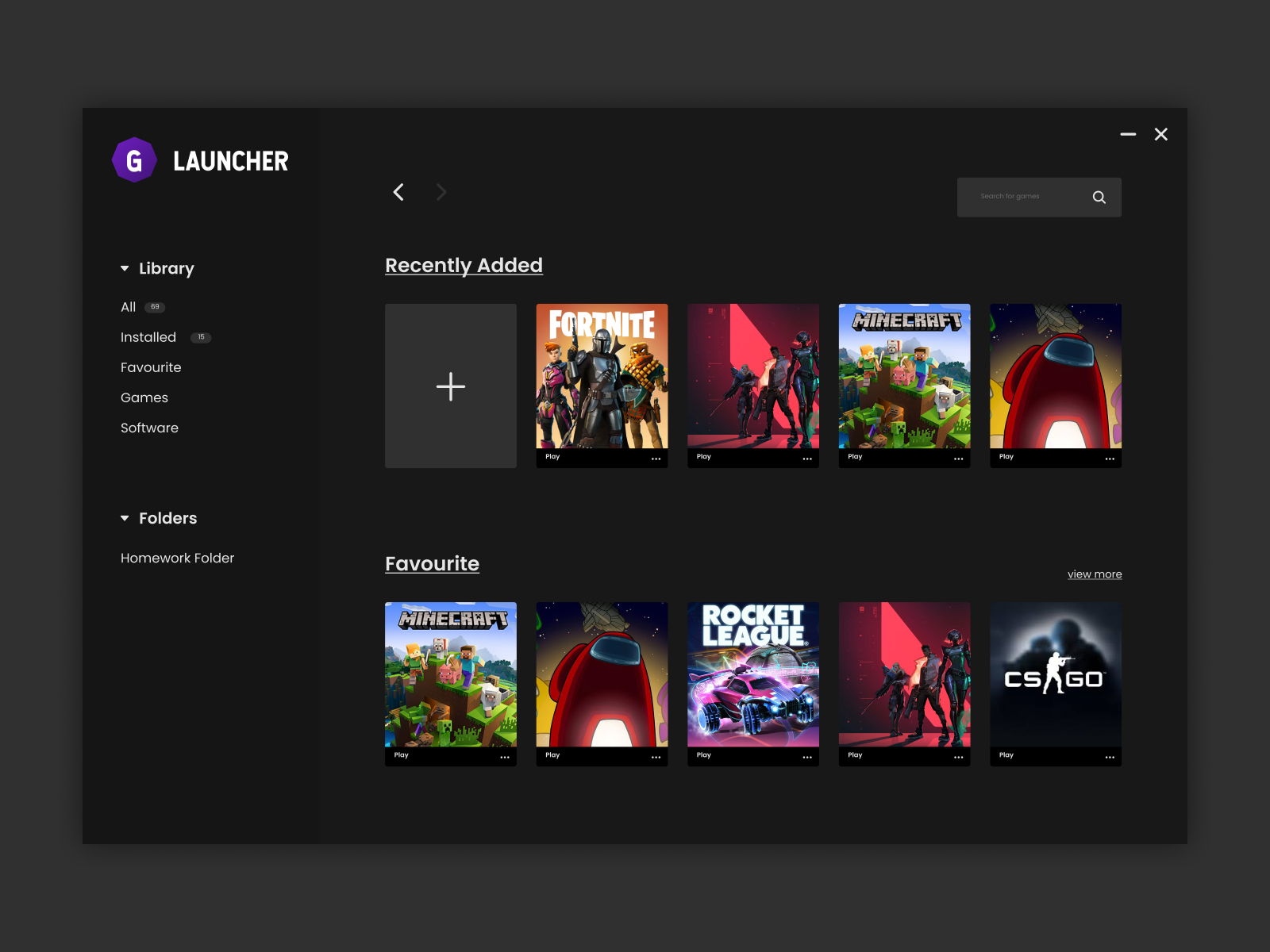The height and width of the screenshot is (952, 1270).
Task: Open more options for Recently Added Valorant
Action: coord(807,459)
